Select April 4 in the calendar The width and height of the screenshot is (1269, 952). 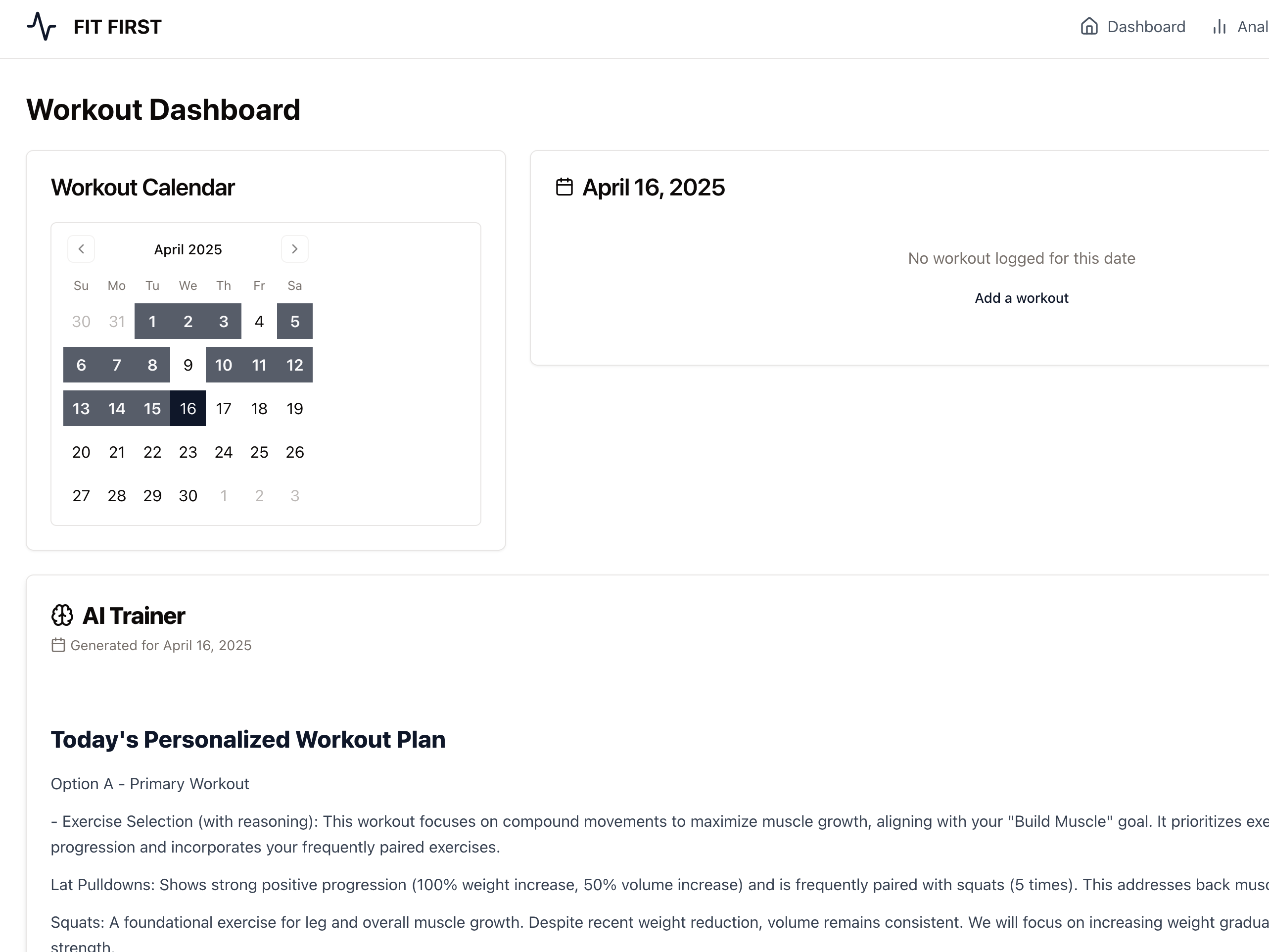click(x=259, y=321)
